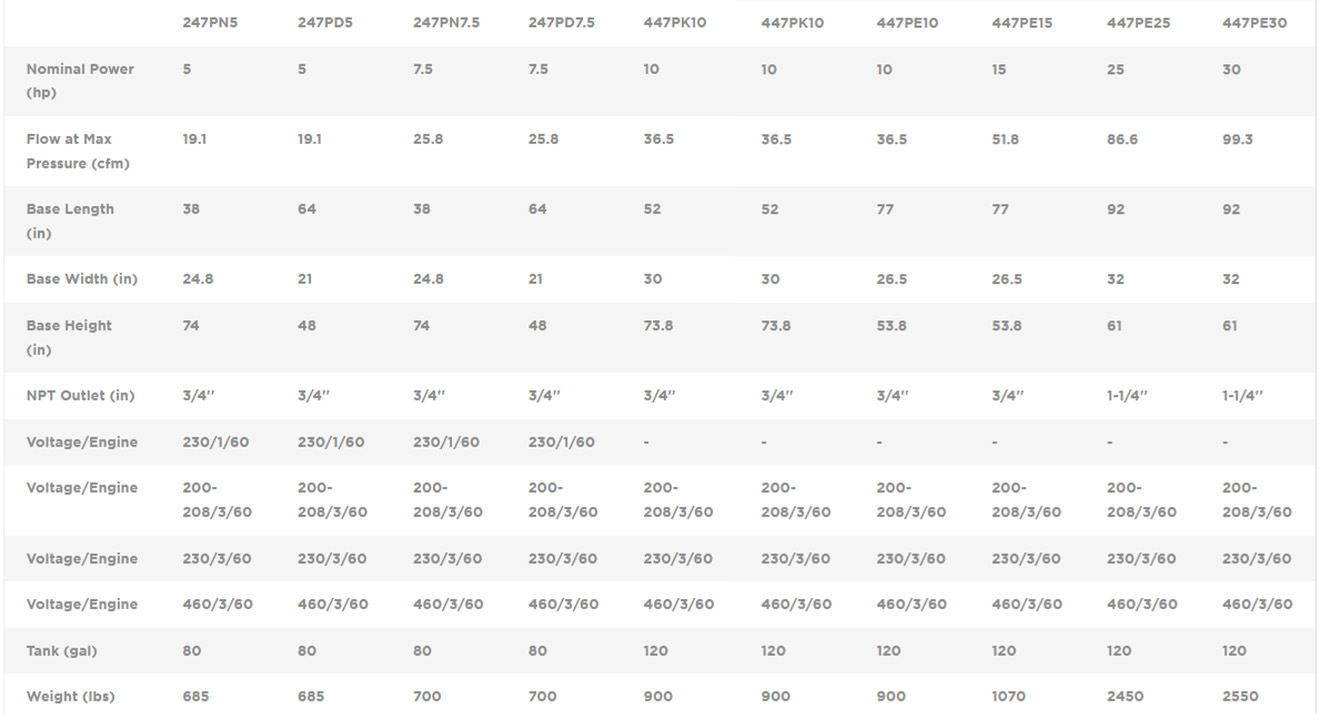Click the 247PN5 column header

[209, 23]
